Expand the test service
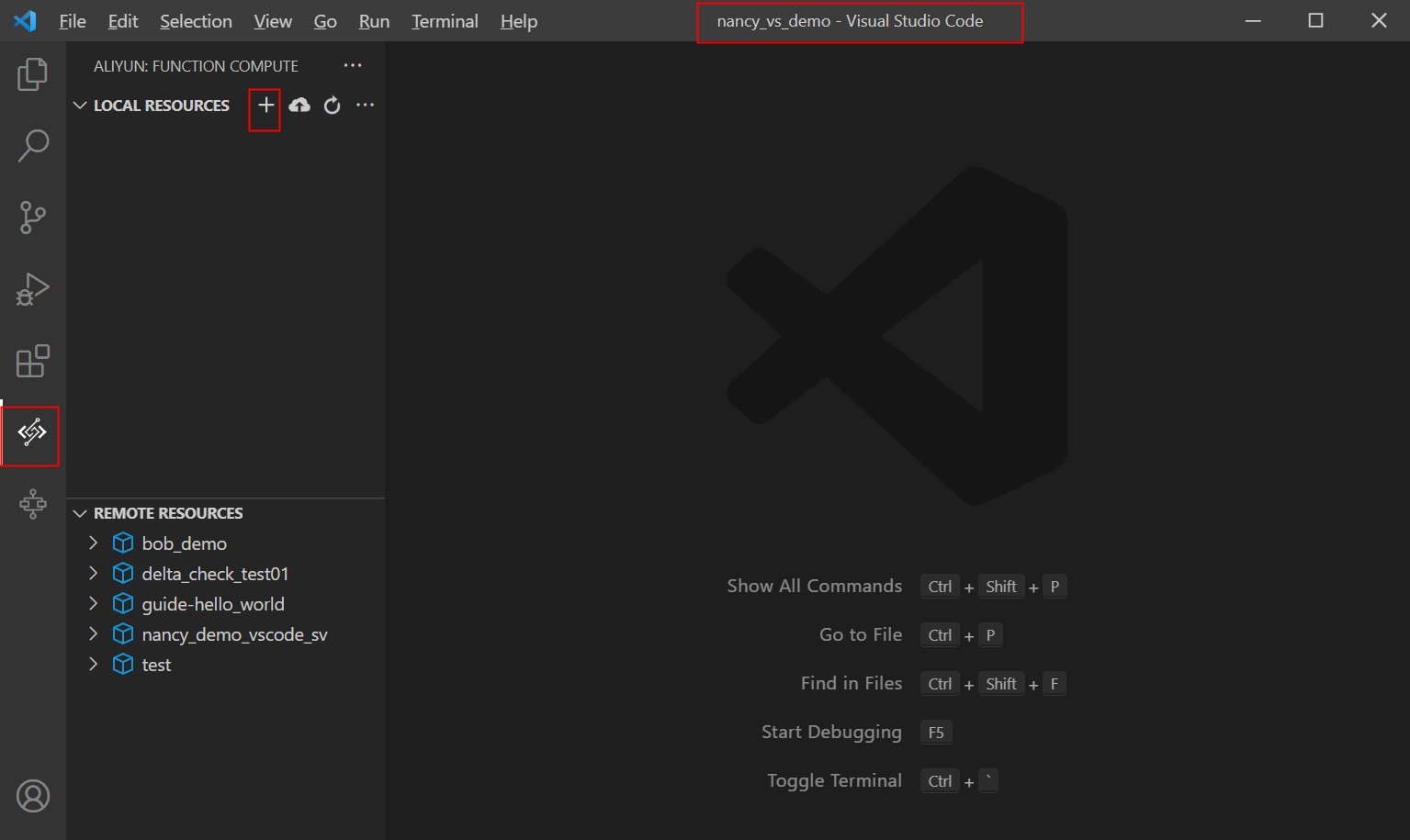The image size is (1410, 840). [93, 664]
